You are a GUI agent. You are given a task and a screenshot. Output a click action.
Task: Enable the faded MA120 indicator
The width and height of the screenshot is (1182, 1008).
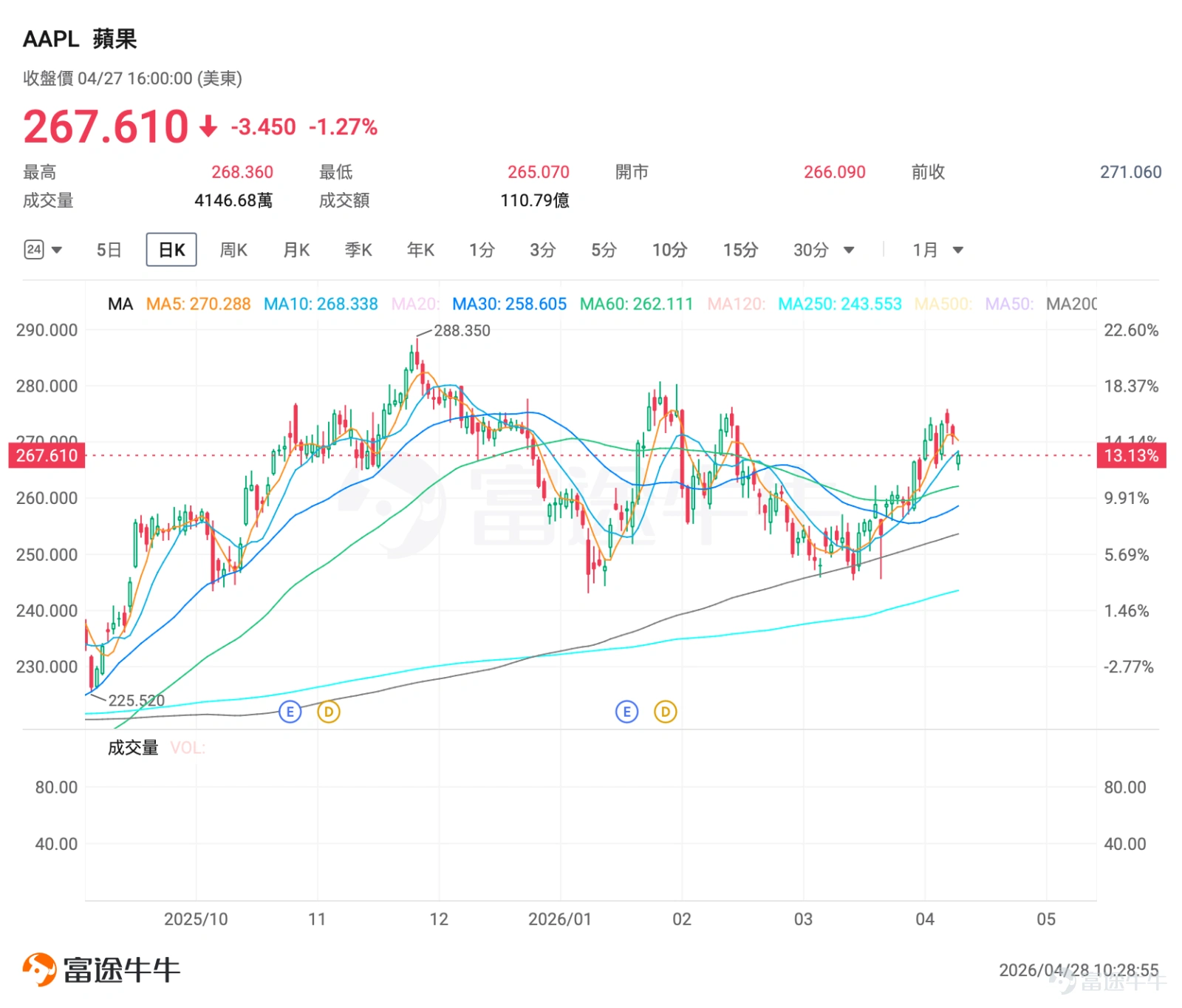736,304
